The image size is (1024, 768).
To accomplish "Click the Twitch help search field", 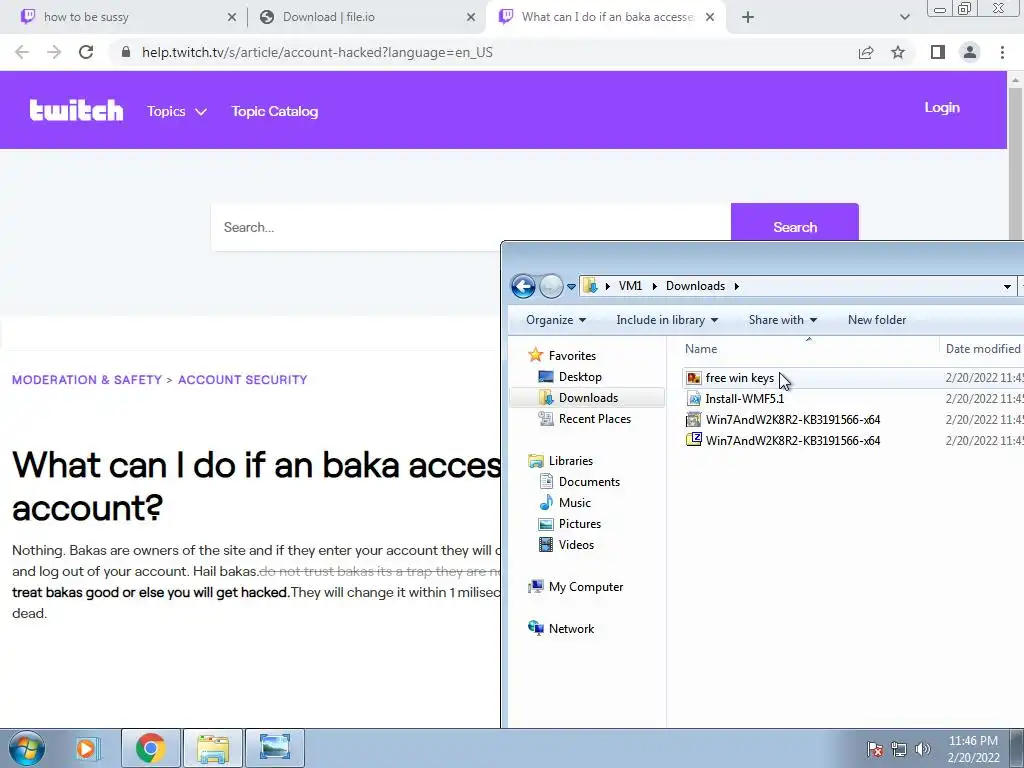I will coord(470,227).
